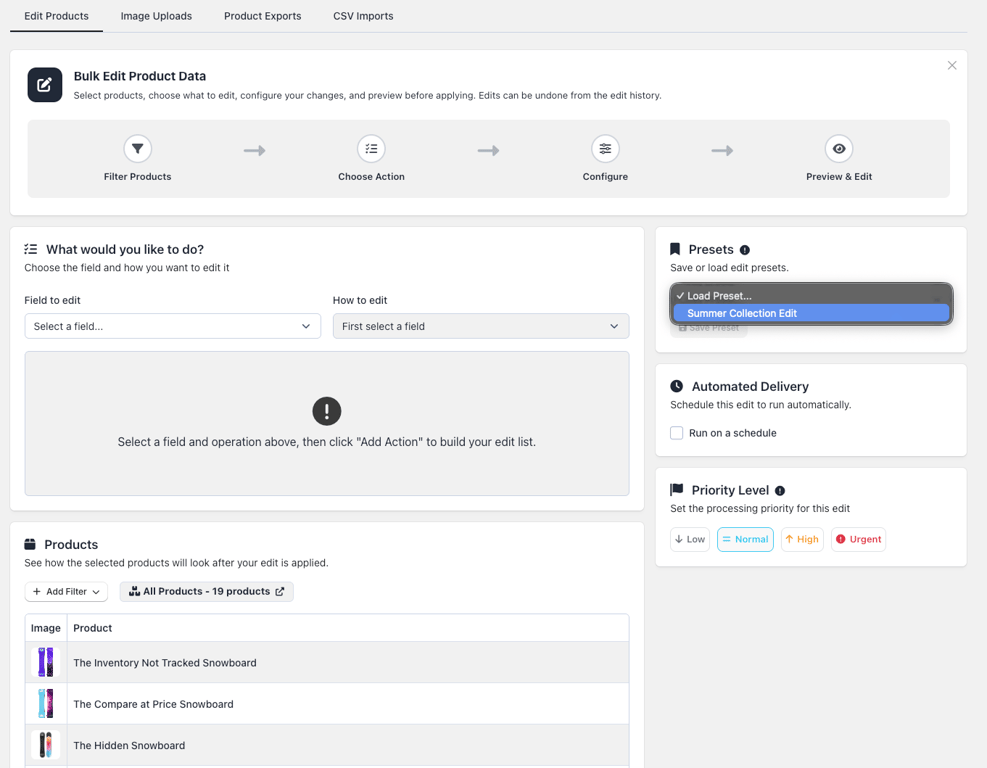Set priority level to Urgent
Viewport: 987px width, 768px height.
point(859,539)
